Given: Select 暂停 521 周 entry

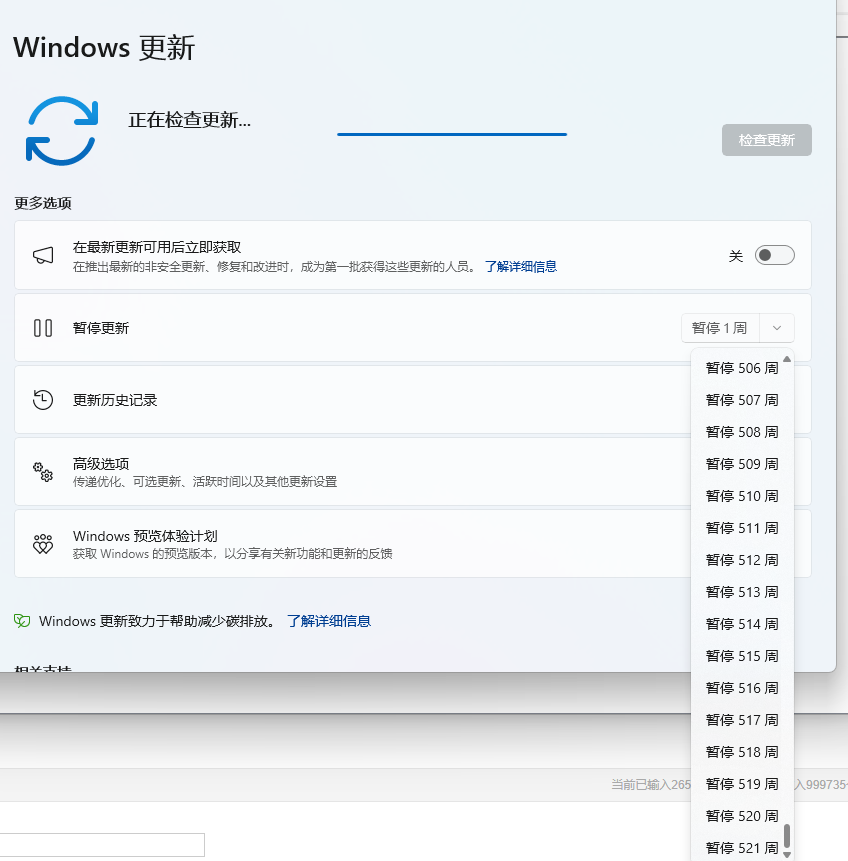Looking at the screenshot, I should (741, 848).
